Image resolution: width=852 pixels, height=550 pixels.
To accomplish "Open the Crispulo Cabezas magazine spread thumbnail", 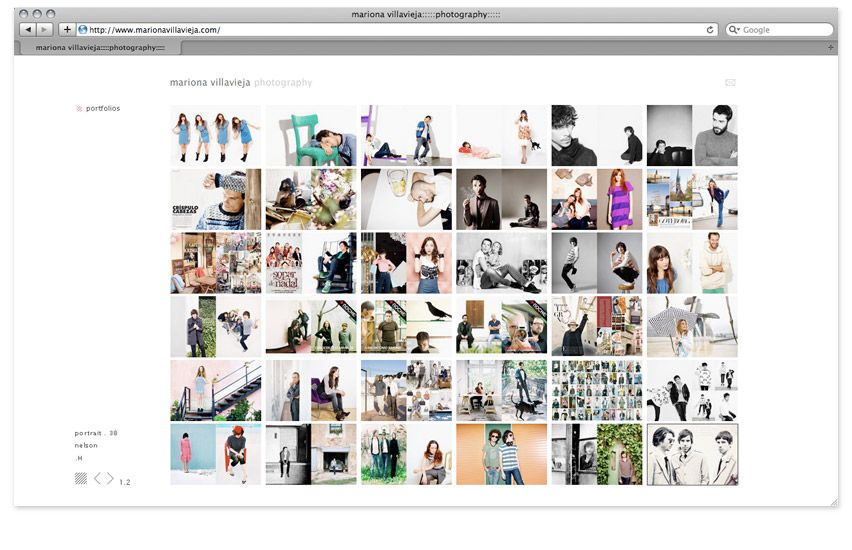I will point(216,199).
